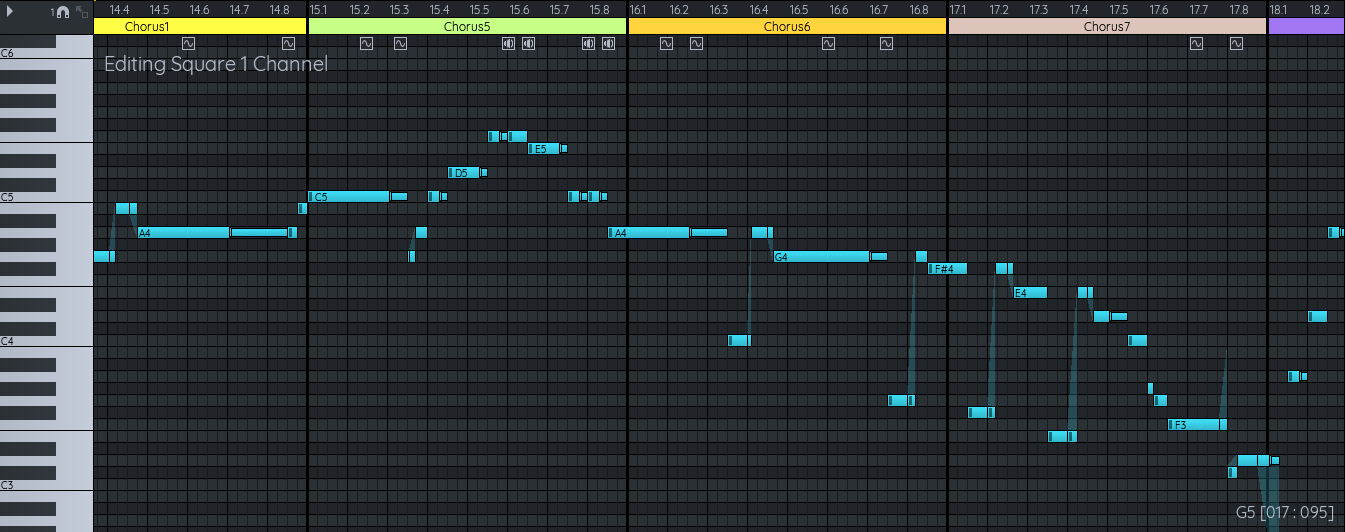Seek to beat 16.1 on the timeline
Screen dimensions: 1345x532
[640, 10]
